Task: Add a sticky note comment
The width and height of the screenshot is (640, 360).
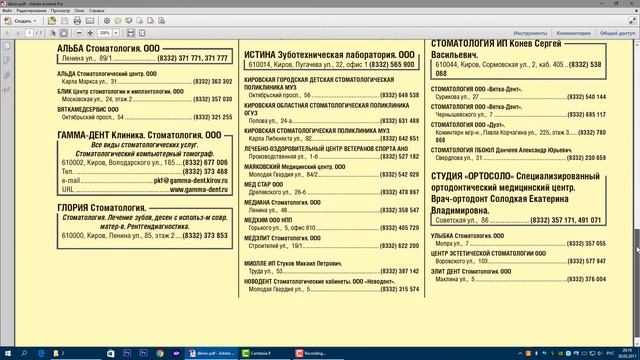Action: 118,21
